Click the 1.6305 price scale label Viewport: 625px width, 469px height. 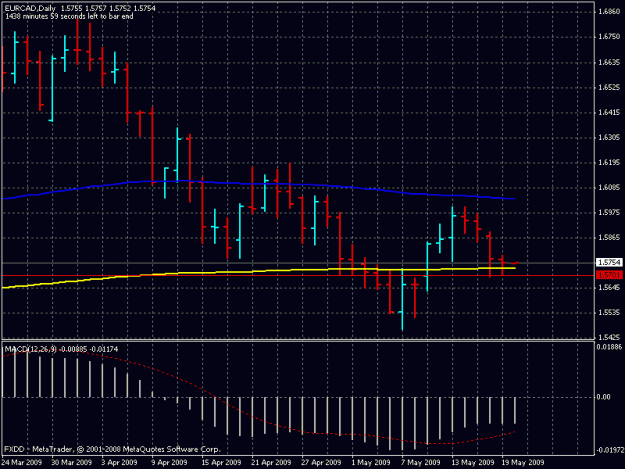[x=609, y=137]
